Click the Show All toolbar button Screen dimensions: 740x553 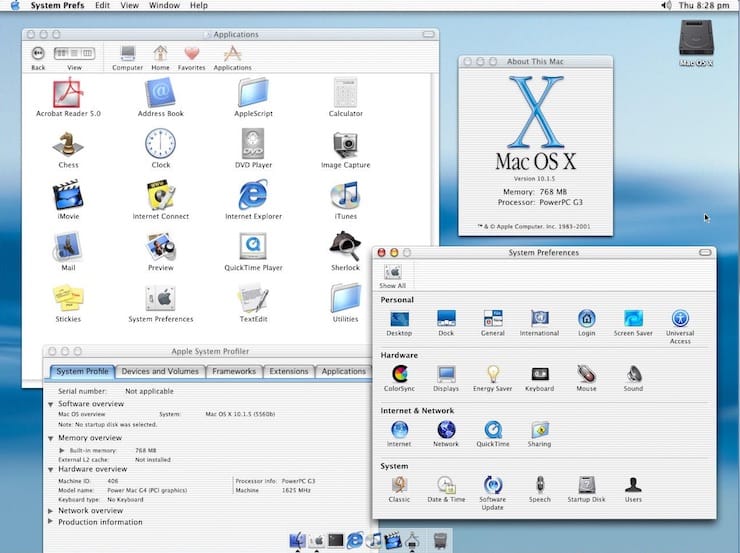pyautogui.click(x=392, y=276)
